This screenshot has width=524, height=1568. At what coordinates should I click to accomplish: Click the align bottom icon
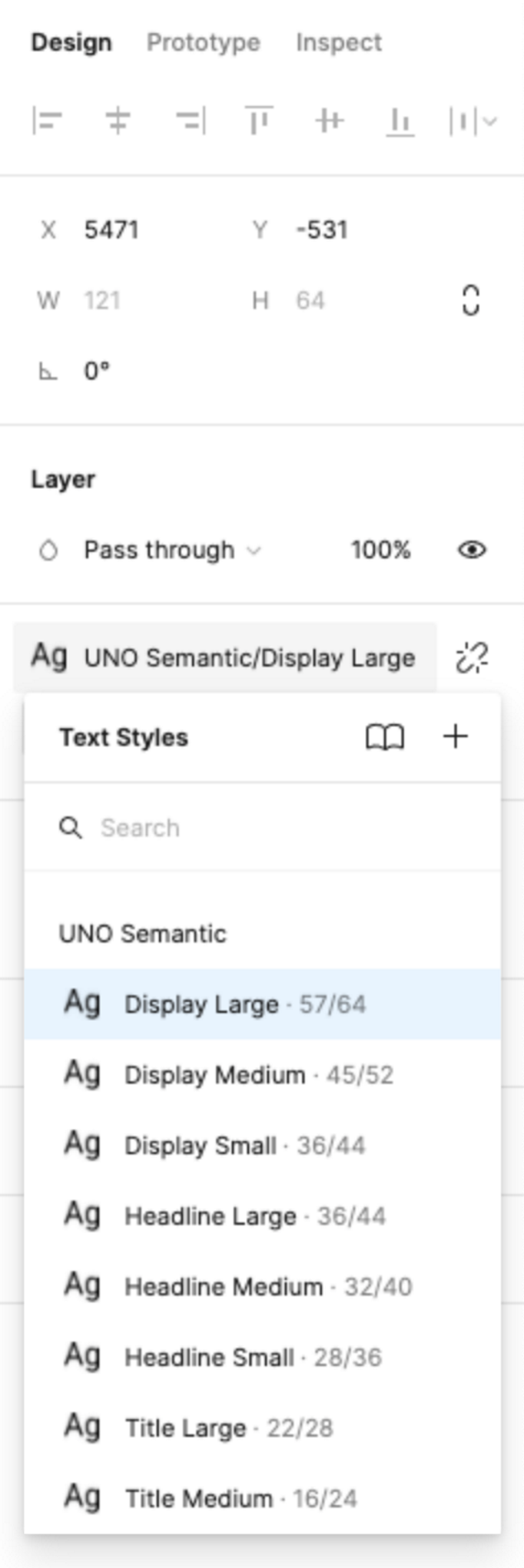coord(400,122)
